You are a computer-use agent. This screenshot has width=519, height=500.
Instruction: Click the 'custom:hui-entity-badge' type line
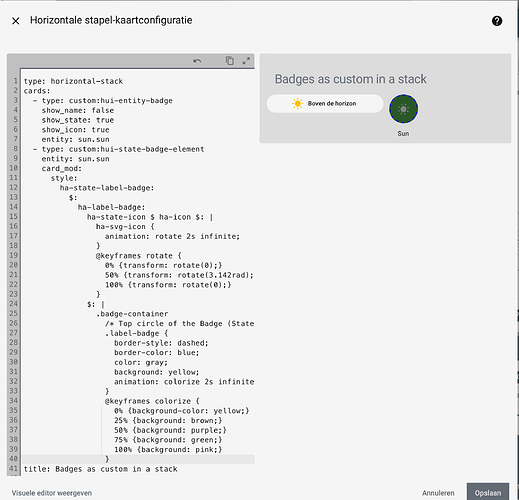(x=103, y=100)
